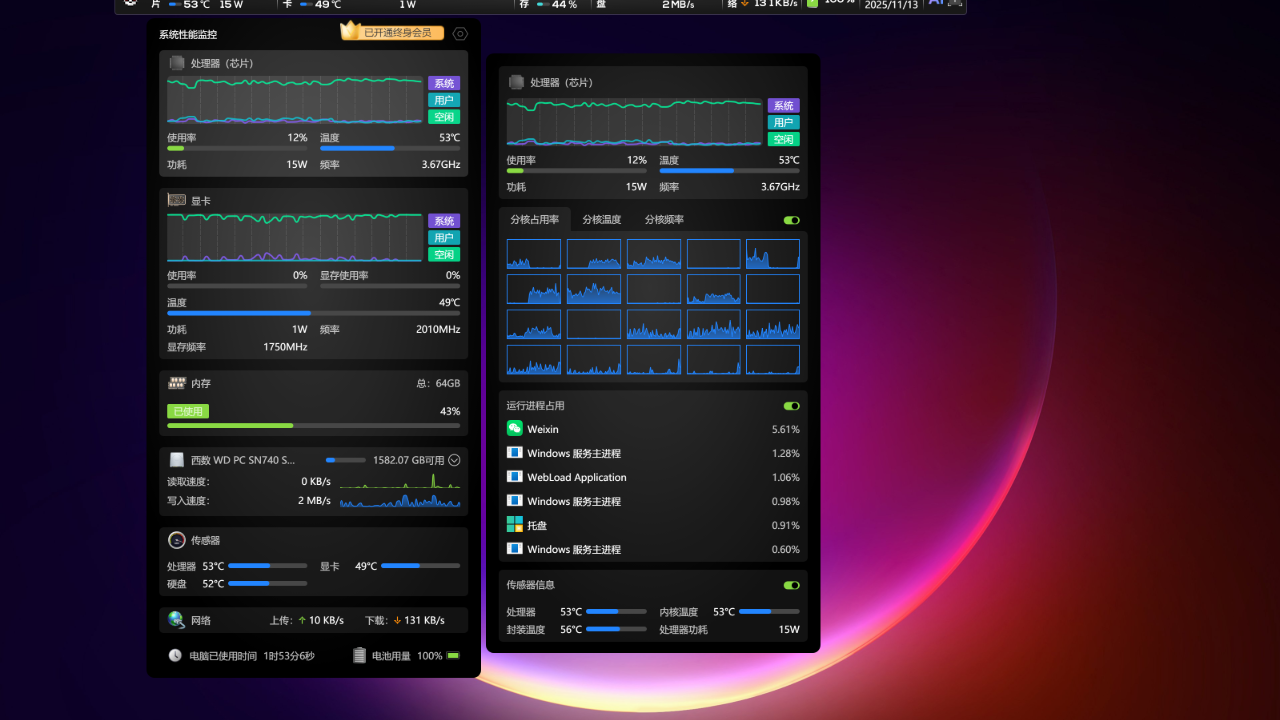Expand the WD PC SN740 disk dropdown
1280x720 pixels.
(454, 460)
